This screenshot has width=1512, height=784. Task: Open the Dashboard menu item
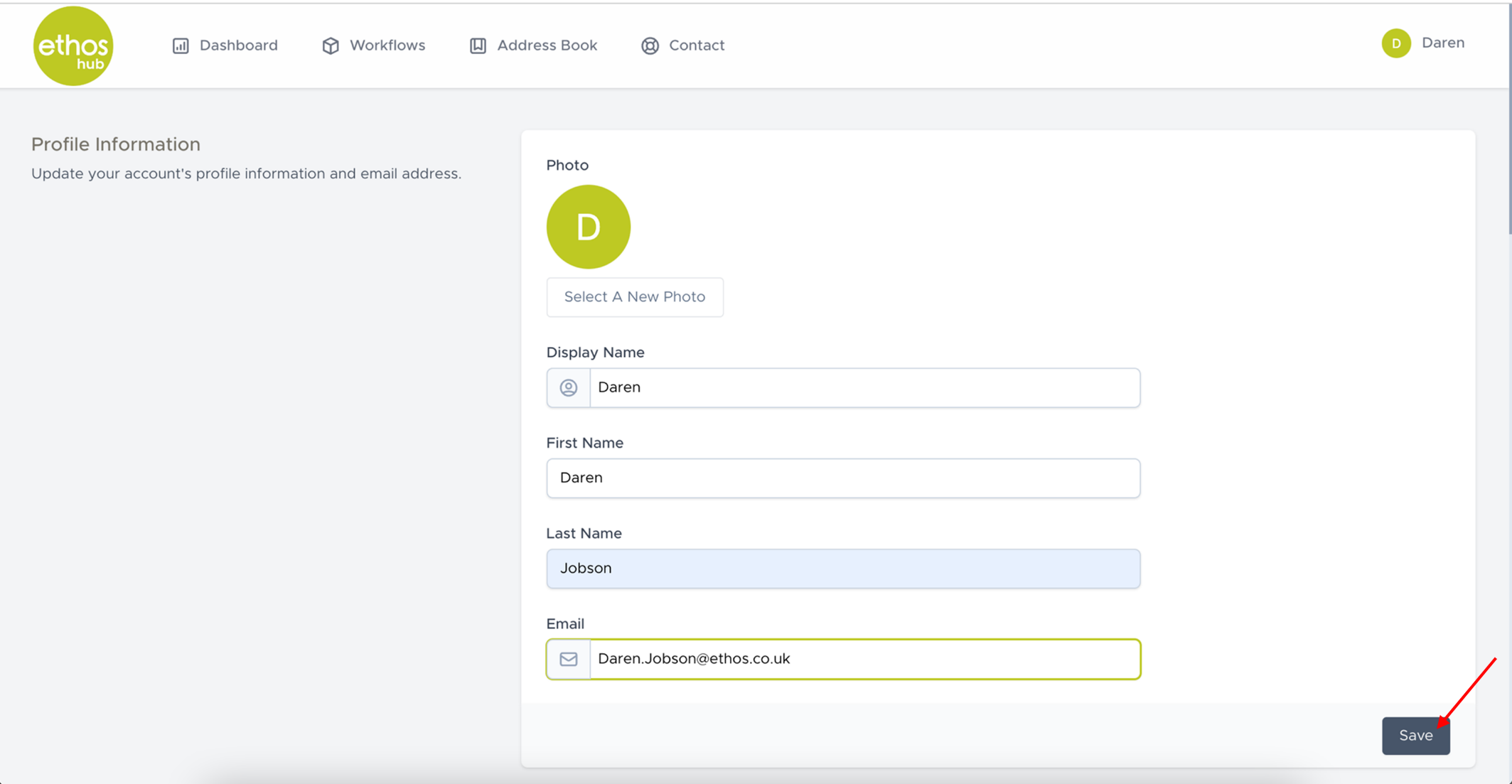238,45
